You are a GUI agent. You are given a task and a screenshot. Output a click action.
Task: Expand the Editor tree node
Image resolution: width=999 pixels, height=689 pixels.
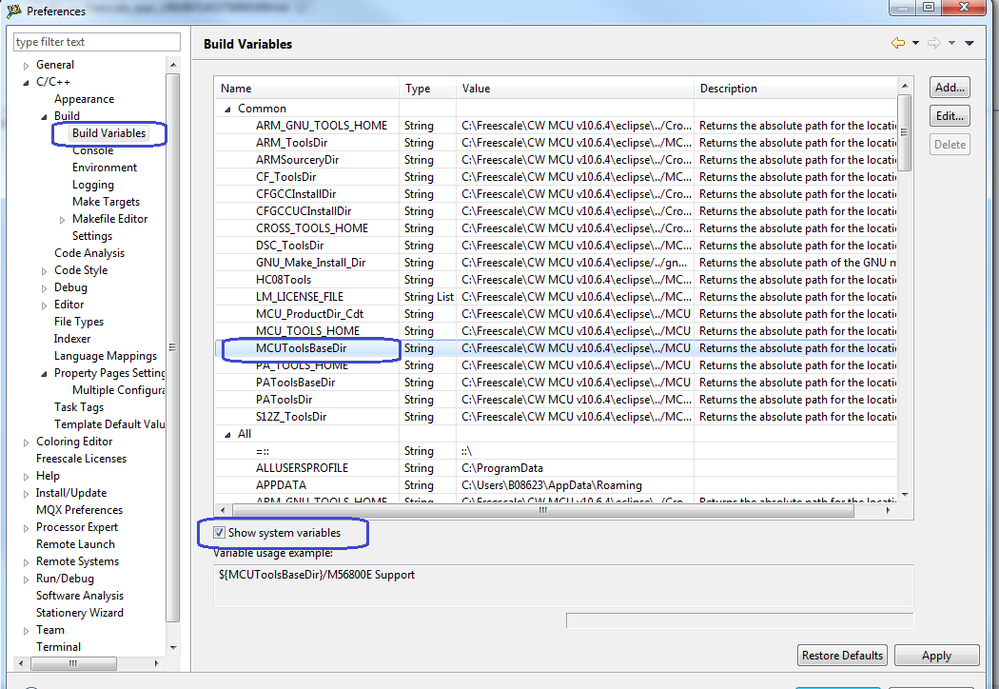(x=44, y=306)
